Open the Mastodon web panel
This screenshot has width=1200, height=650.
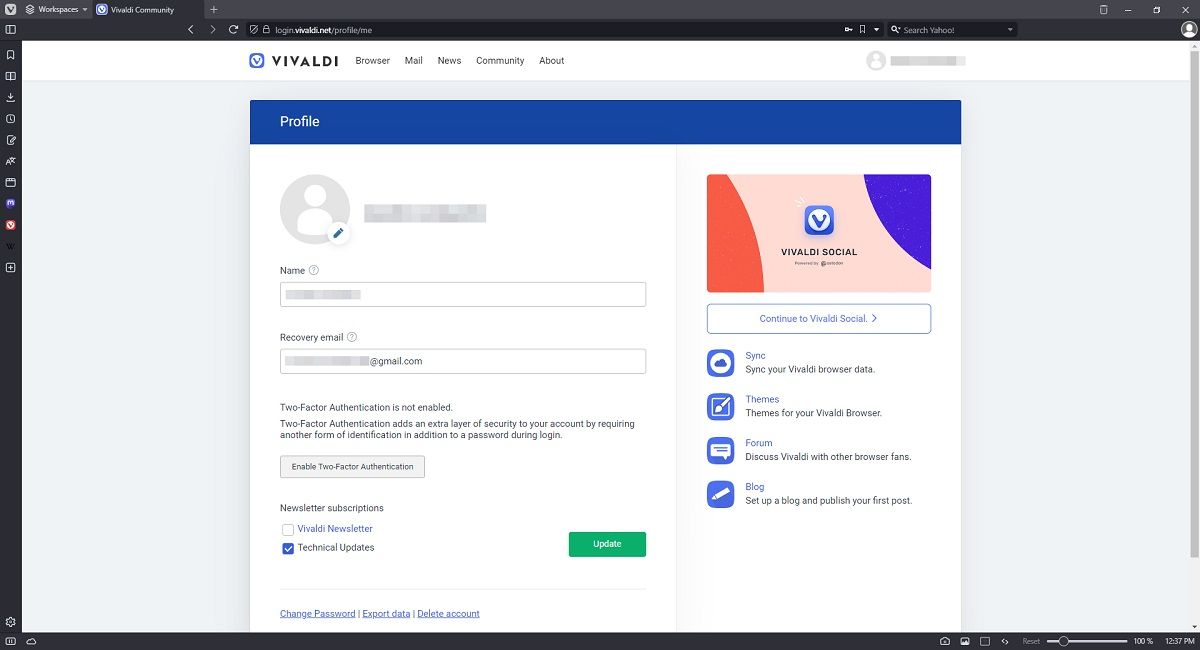click(10, 203)
